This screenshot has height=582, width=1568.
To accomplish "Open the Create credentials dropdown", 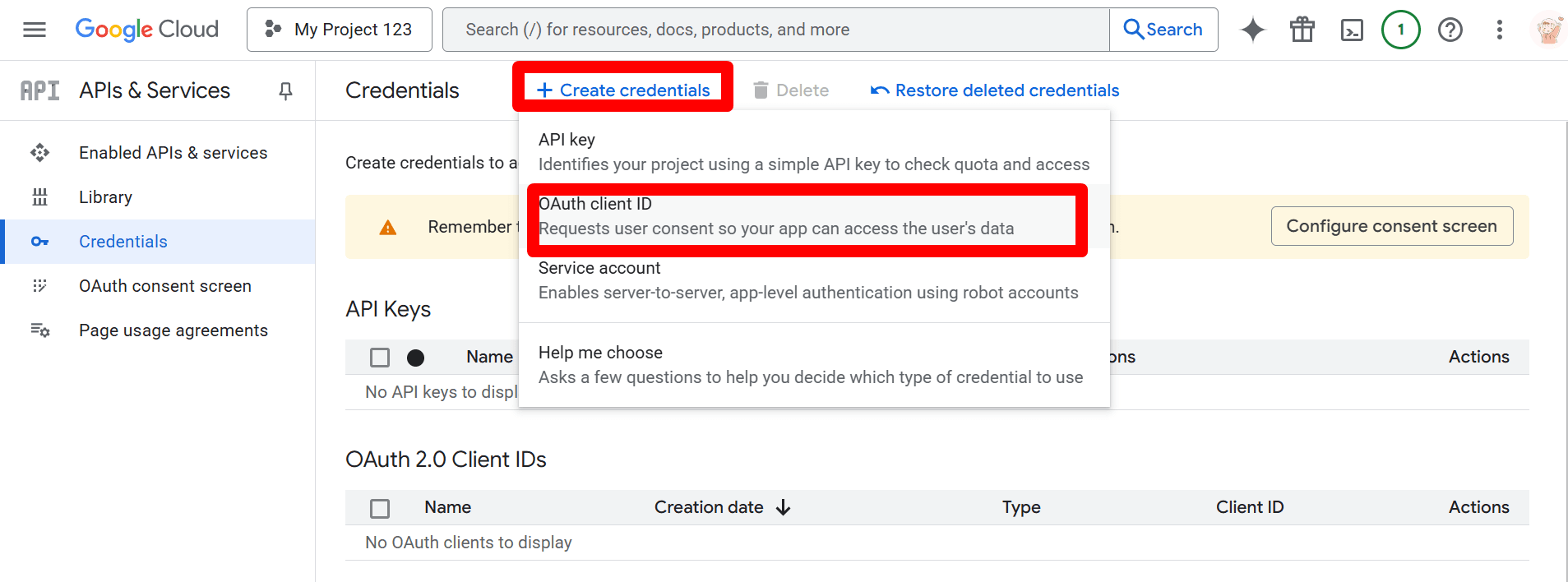I will pyautogui.click(x=623, y=90).
